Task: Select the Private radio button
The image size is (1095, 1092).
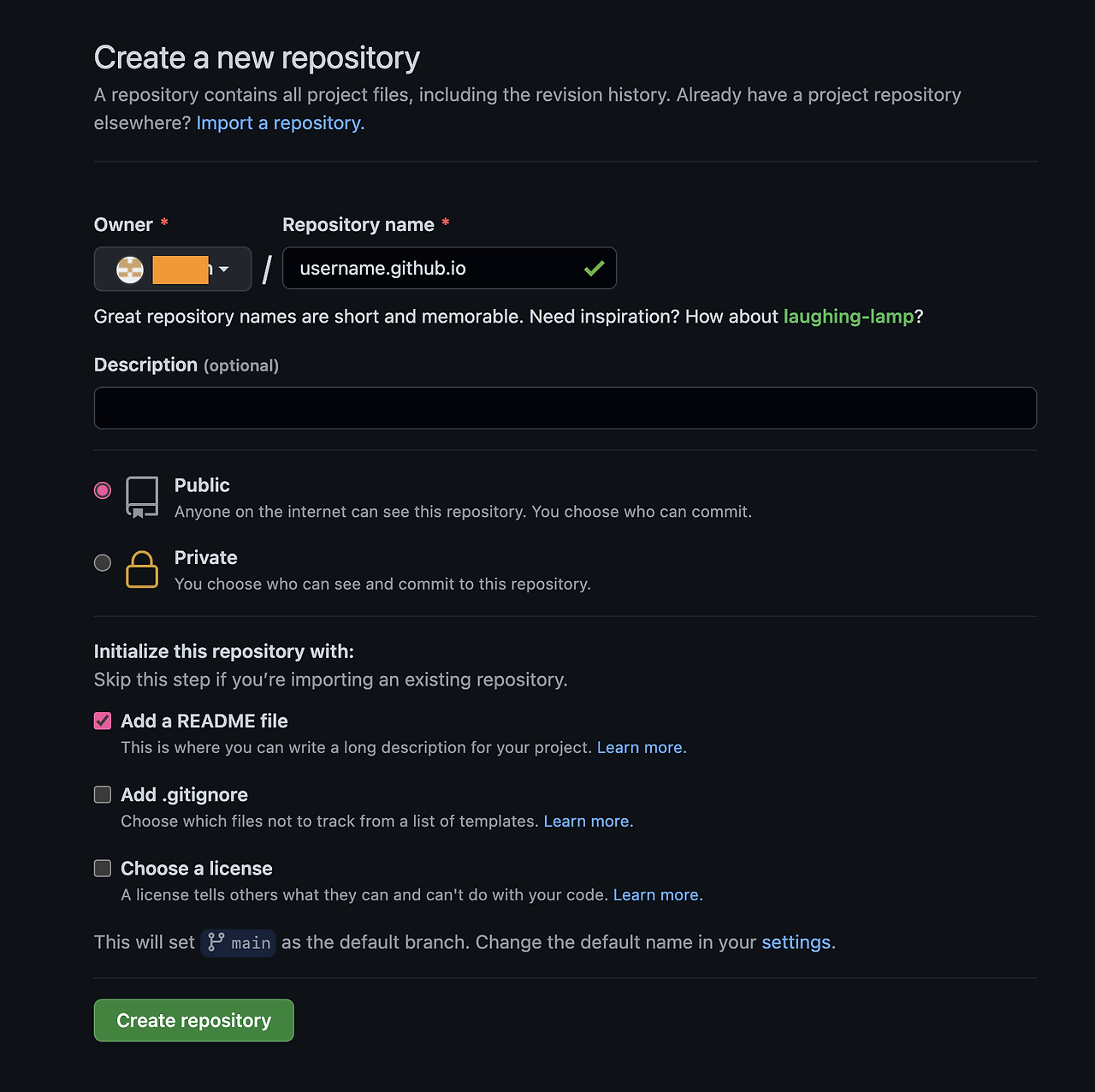Action: click(x=103, y=562)
